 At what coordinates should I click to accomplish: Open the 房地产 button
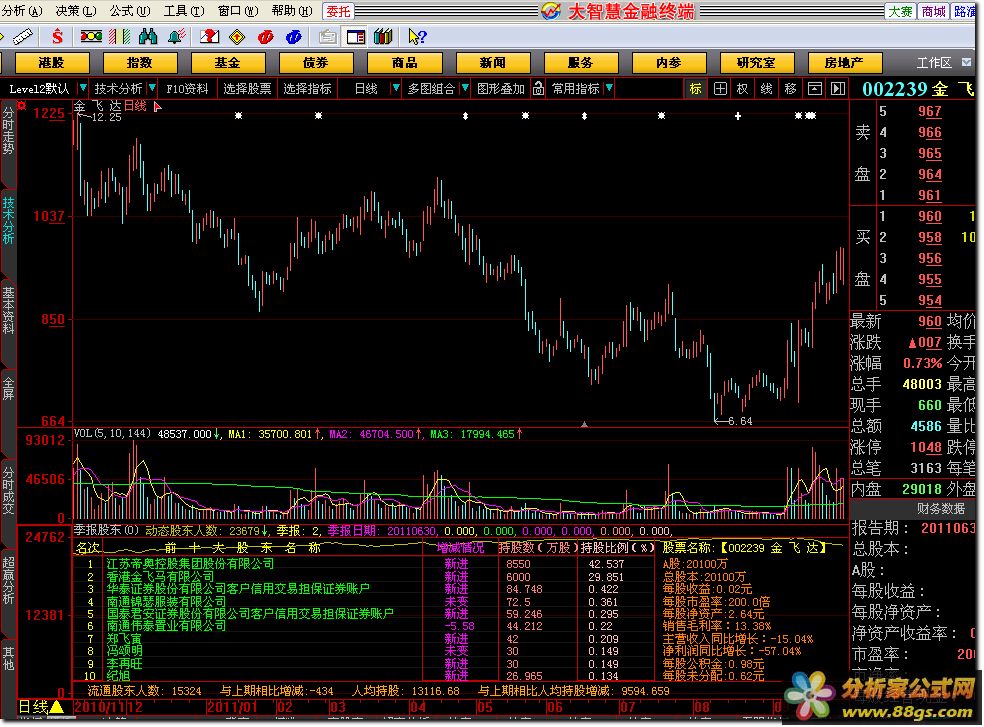click(845, 62)
